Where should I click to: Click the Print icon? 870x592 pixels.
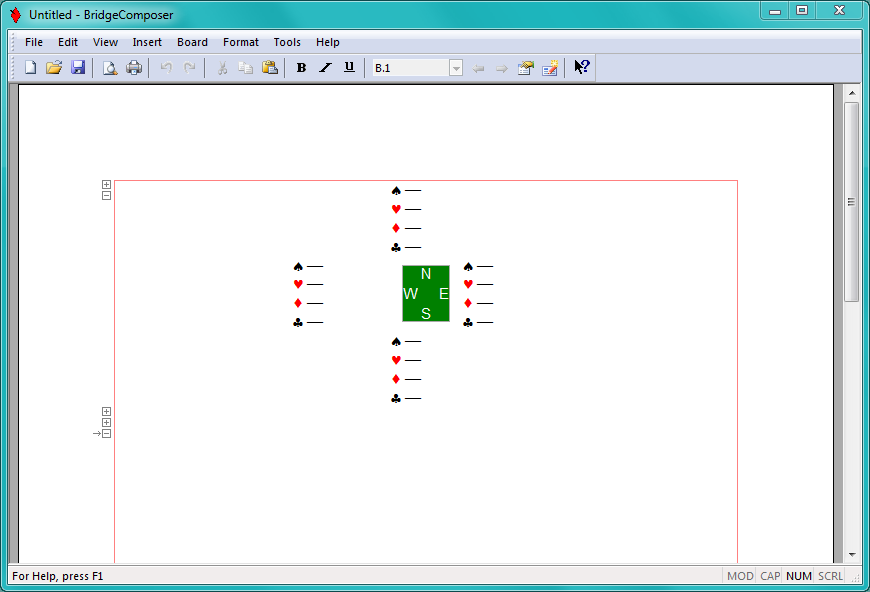134,68
